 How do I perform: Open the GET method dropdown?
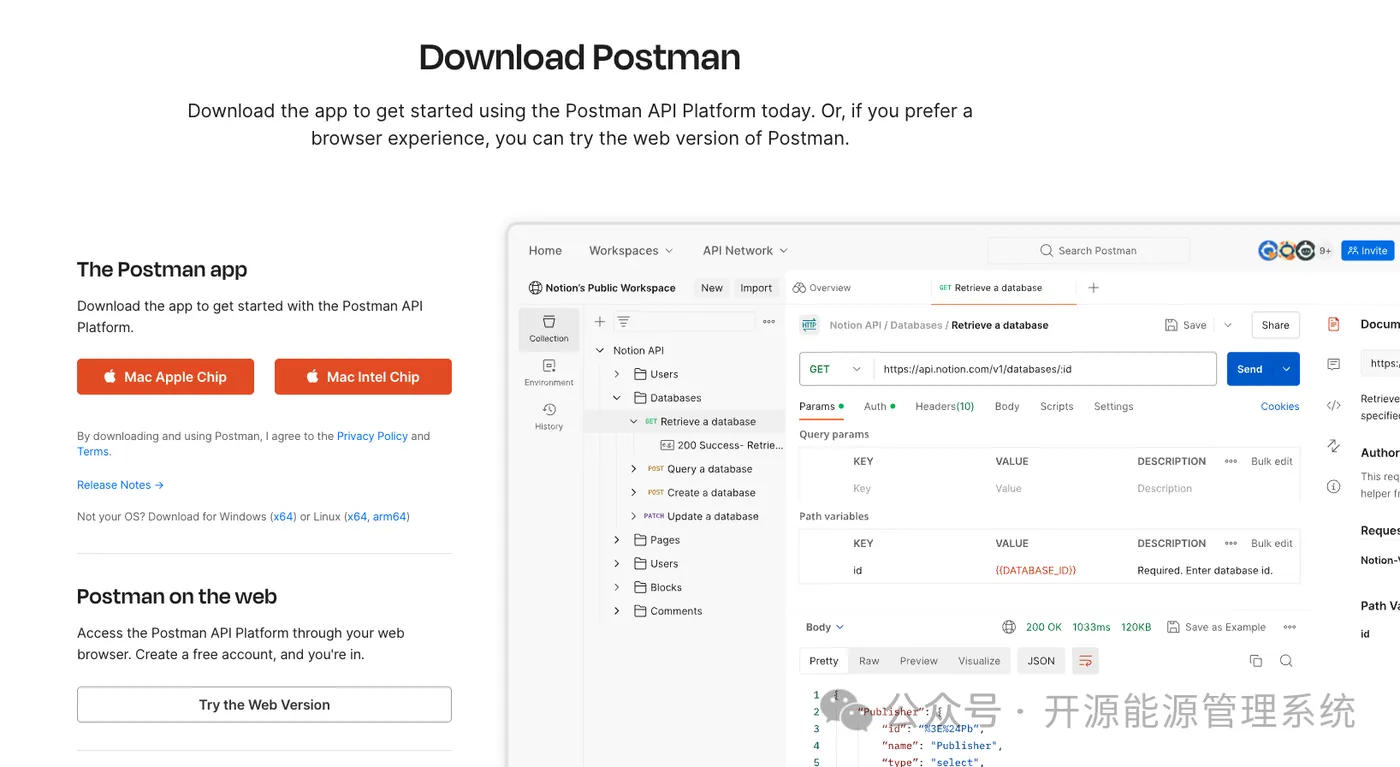(x=836, y=369)
